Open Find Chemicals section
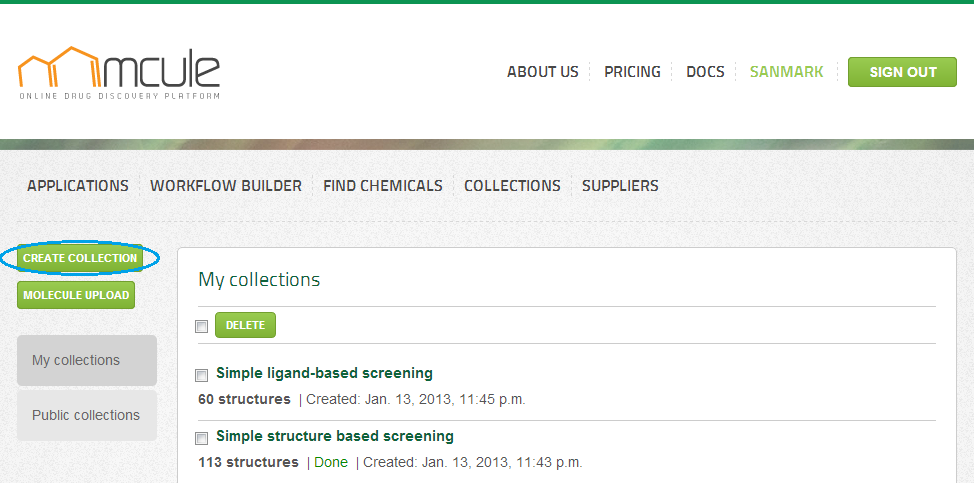Image resolution: width=974 pixels, height=483 pixels. [x=383, y=186]
